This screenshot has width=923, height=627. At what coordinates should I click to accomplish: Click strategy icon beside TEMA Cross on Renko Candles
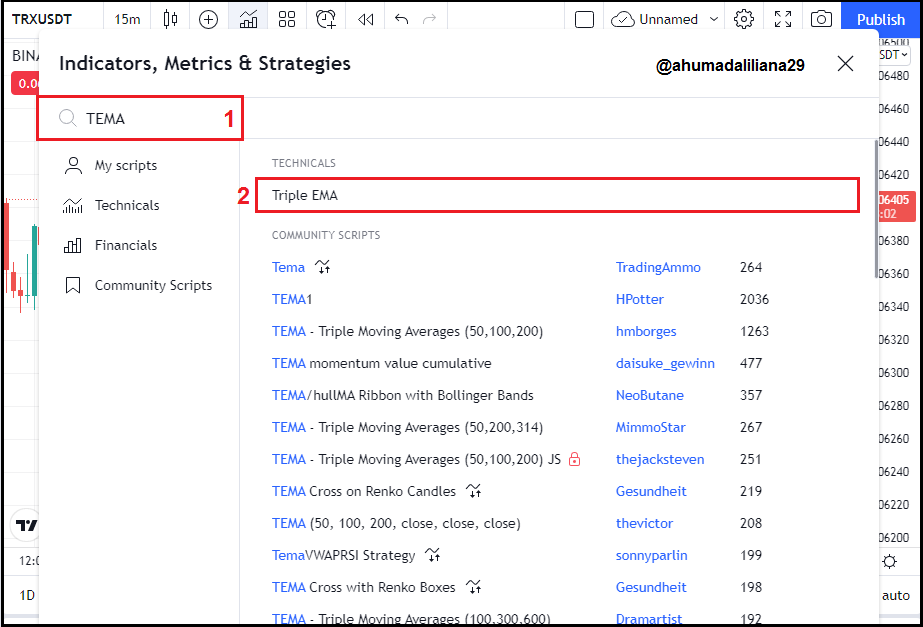(473, 491)
